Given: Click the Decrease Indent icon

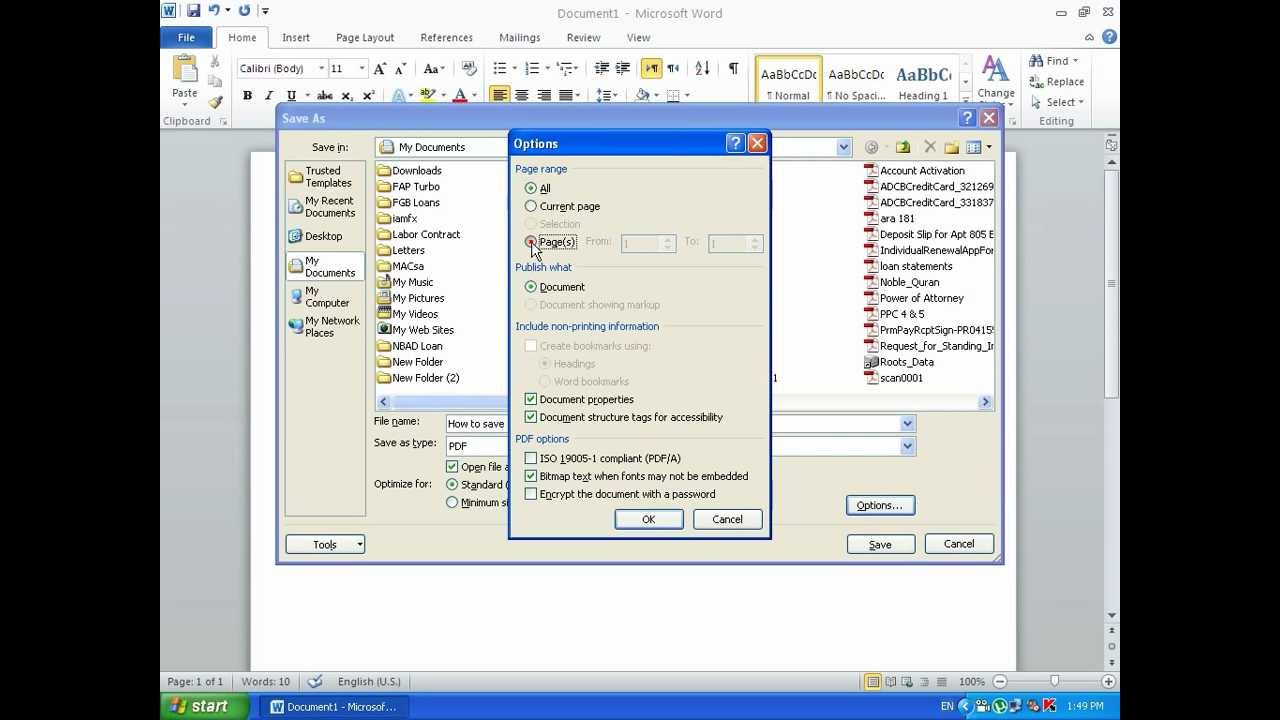Looking at the screenshot, I should tap(601, 69).
